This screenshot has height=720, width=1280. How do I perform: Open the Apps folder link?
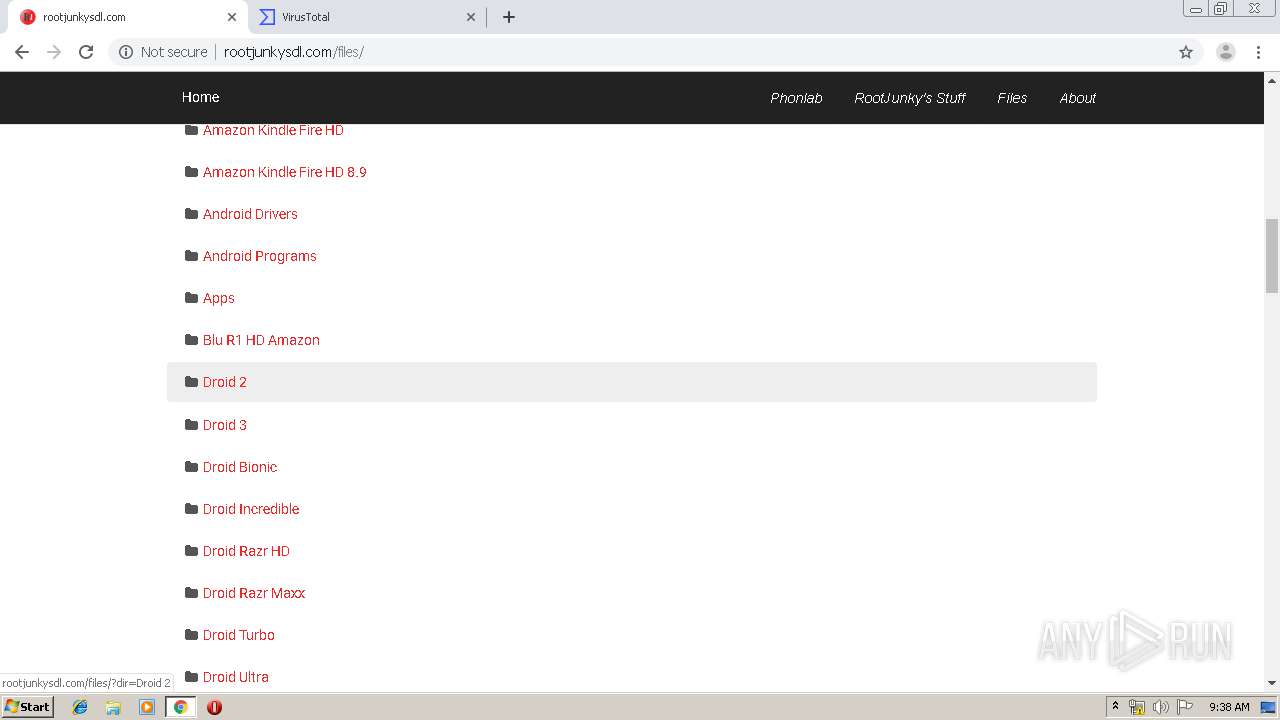(x=219, y=298)
